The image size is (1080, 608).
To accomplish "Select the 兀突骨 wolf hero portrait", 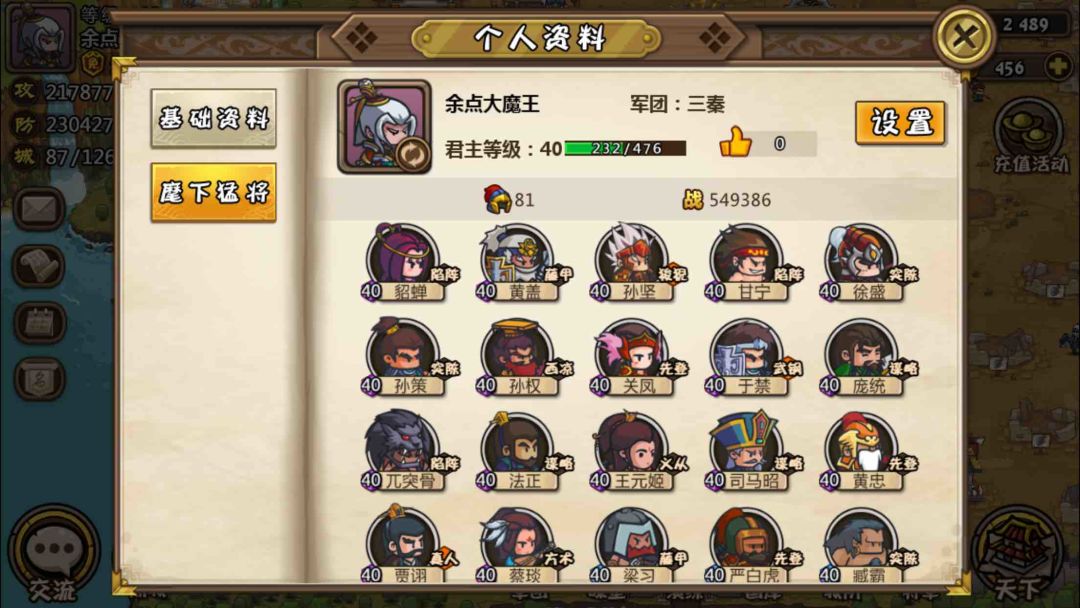I will coord(404,452).
